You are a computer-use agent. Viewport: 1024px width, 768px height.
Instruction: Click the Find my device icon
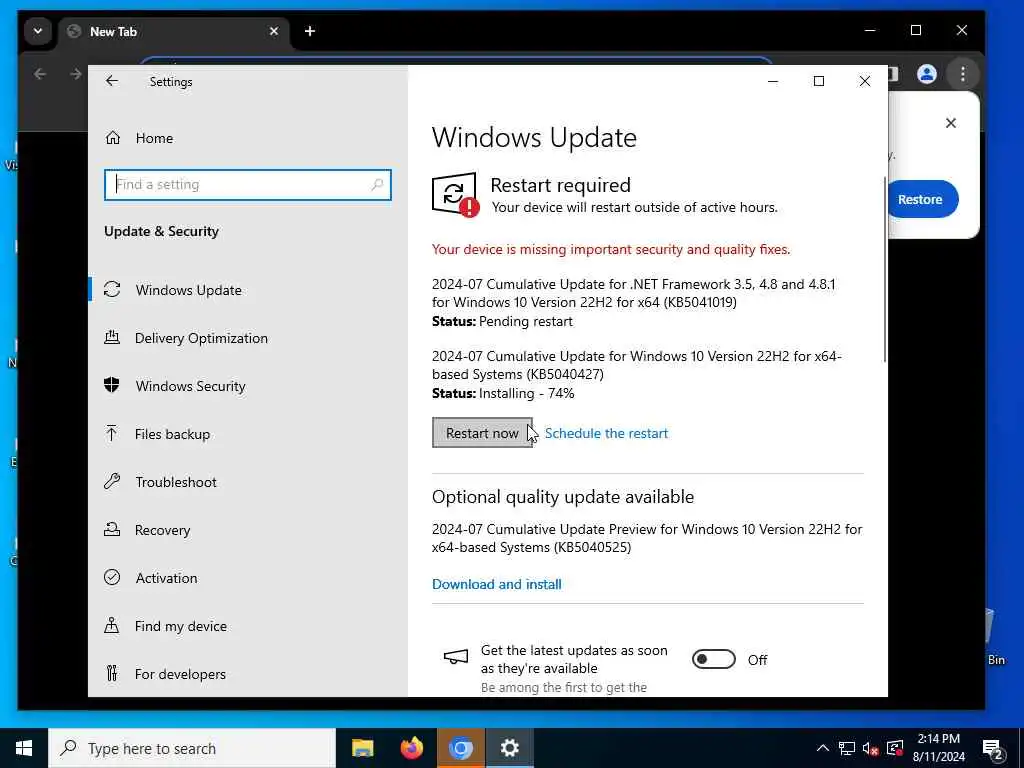[x=112, y=626]
